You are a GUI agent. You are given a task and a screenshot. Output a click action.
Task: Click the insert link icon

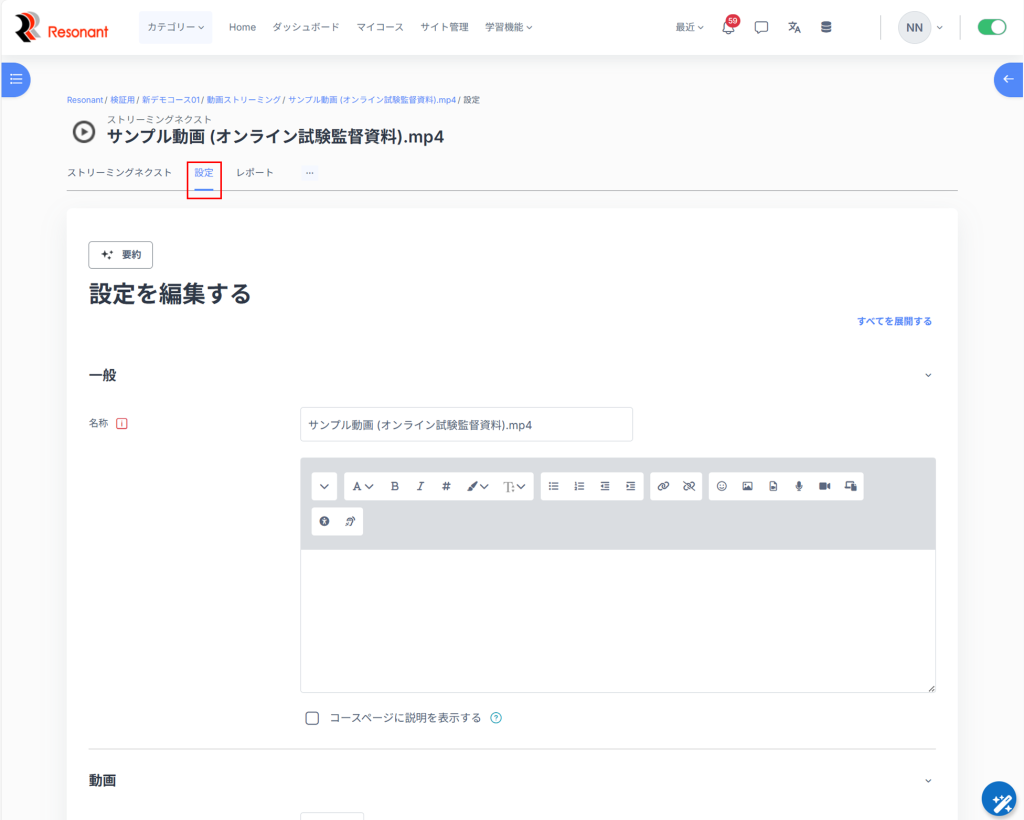pos(662,486)
